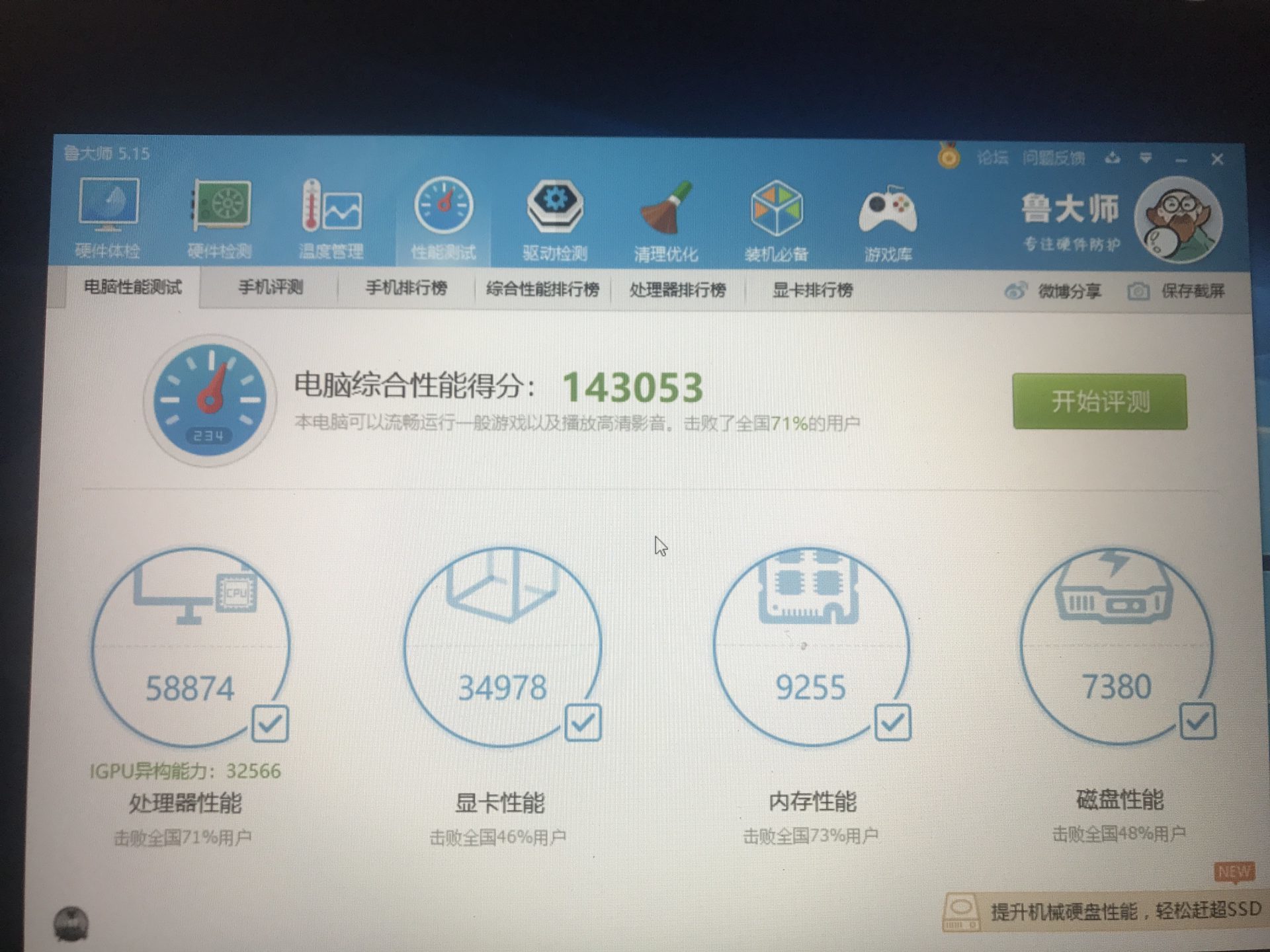Click the 击败全国73%用户 text
The width and height of the screenshot is (1270, 952).
click(811, 836)
